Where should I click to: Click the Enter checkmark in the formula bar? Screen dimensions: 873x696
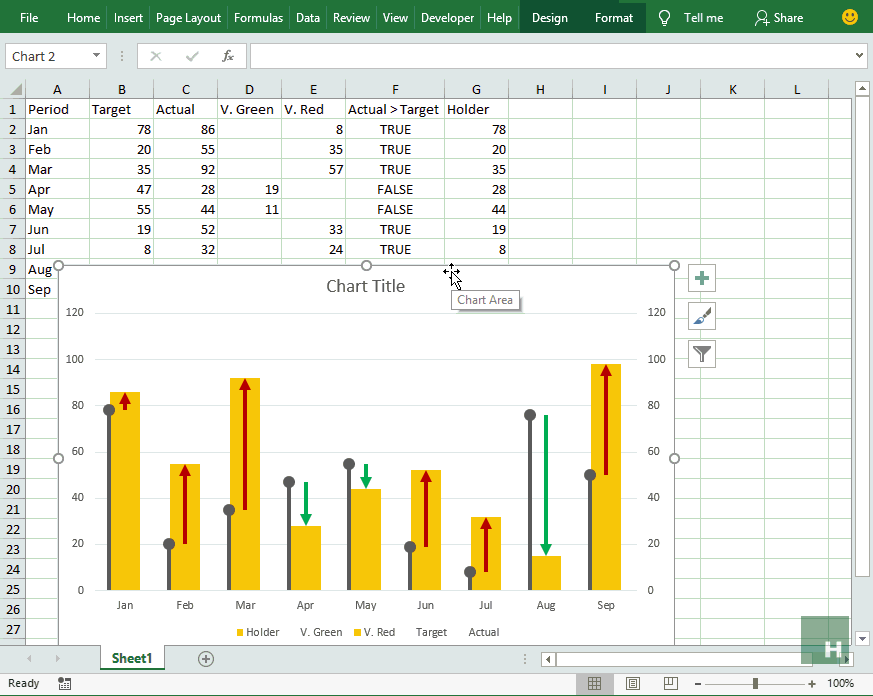tap(192, 56)
